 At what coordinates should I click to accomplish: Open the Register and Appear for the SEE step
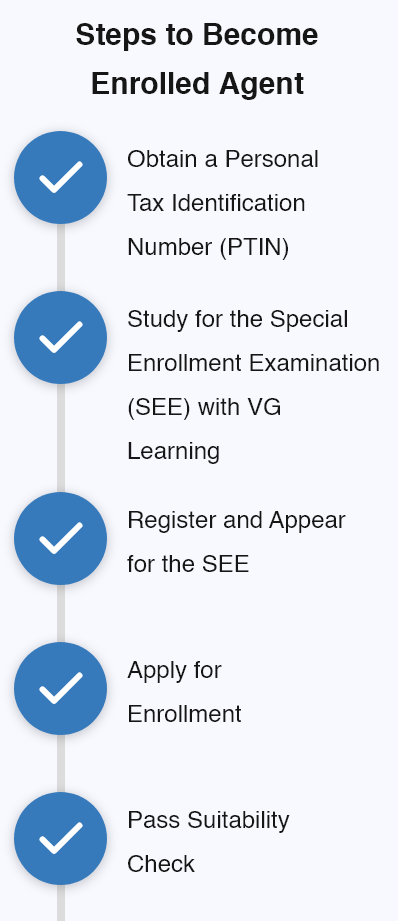coord(236,542)
